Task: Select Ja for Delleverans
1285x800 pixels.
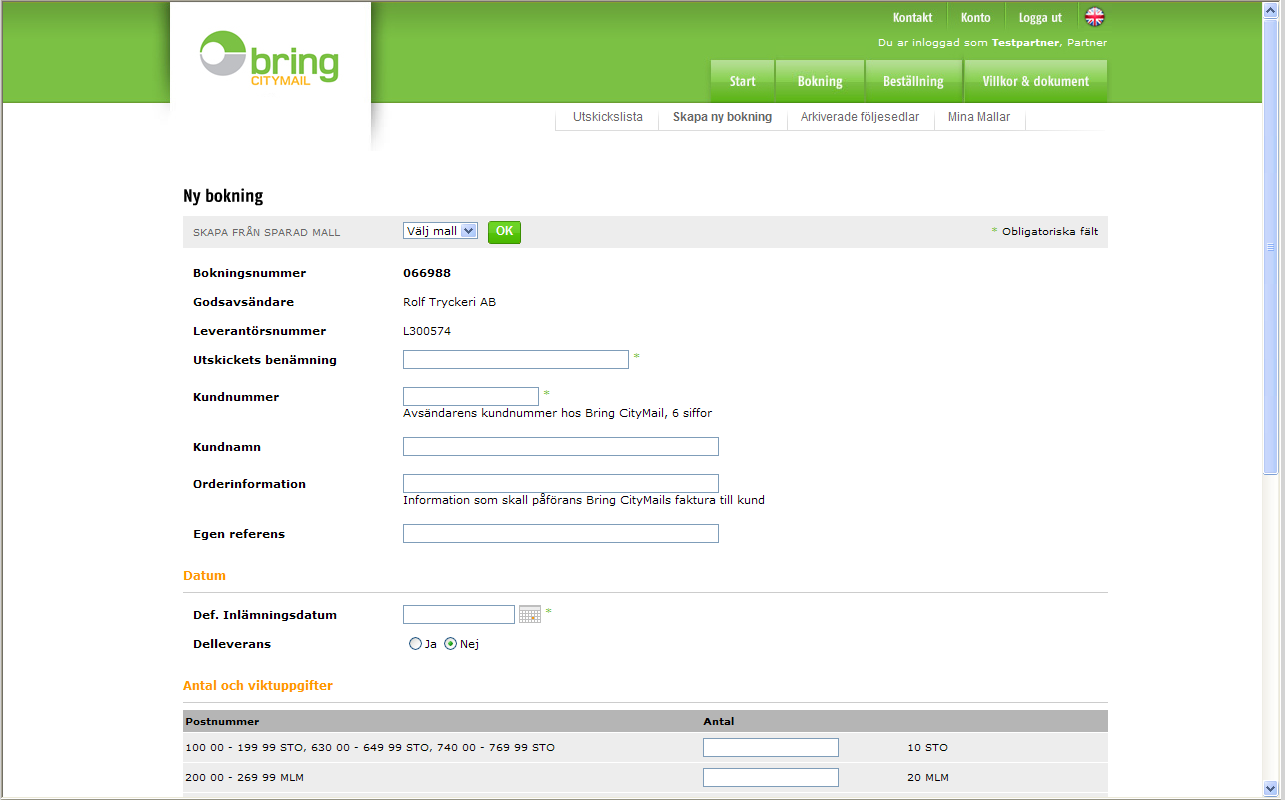Action: coord(415,644)
